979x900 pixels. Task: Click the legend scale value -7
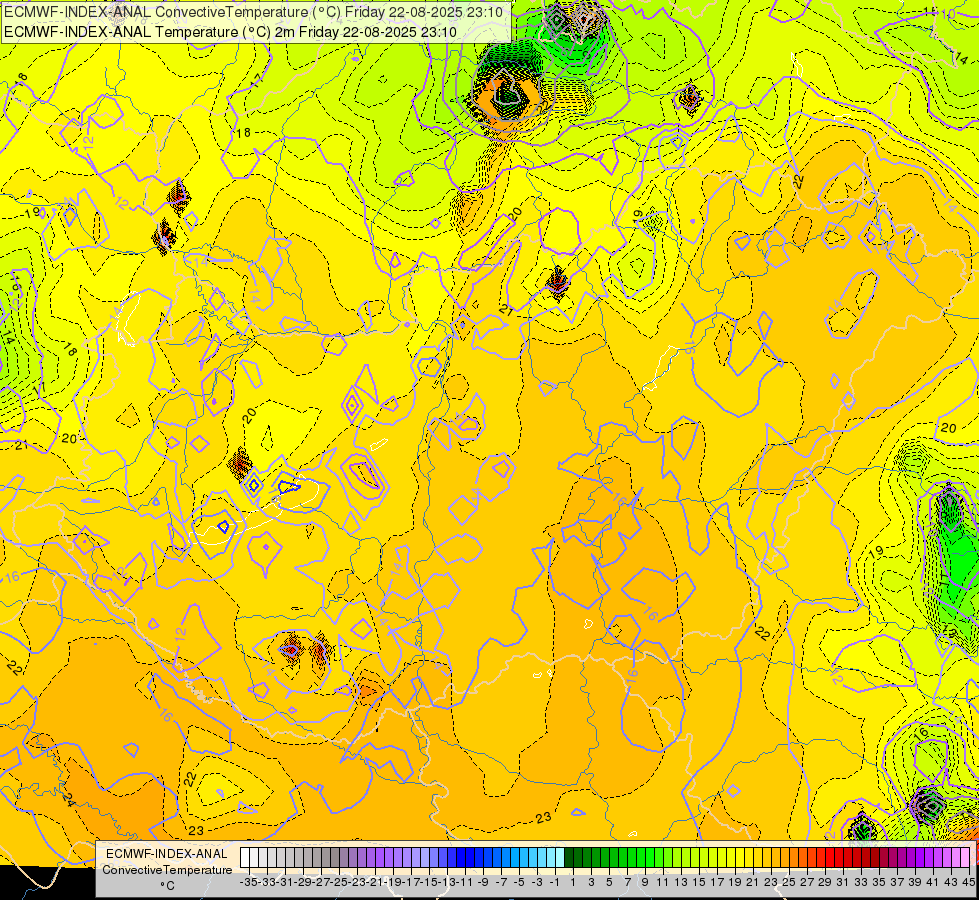pyautogui.click(x=501, y=883)
